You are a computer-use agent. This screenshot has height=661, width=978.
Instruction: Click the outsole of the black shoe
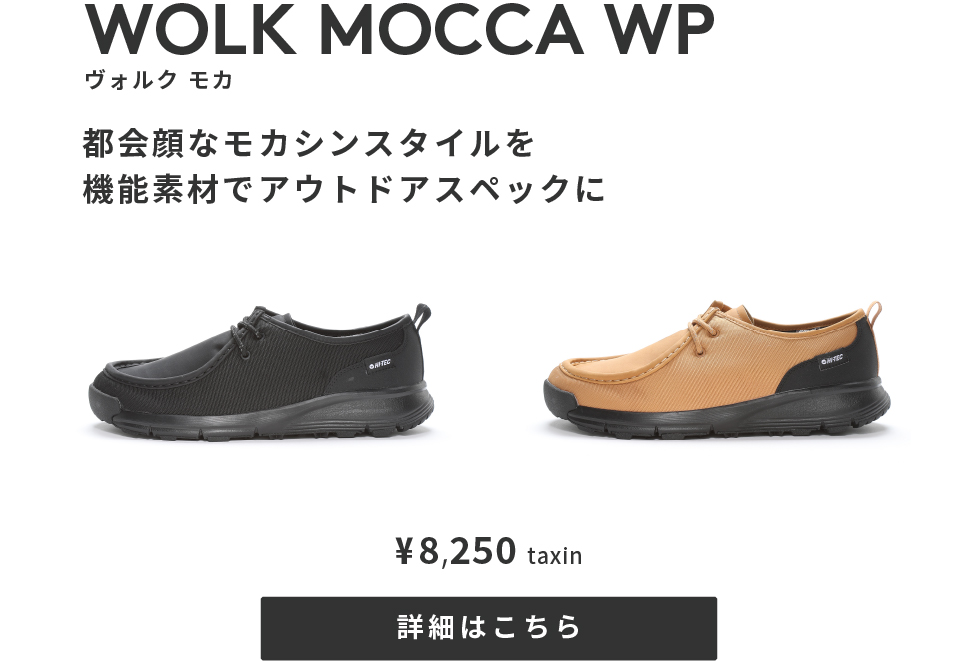(261, 415)
